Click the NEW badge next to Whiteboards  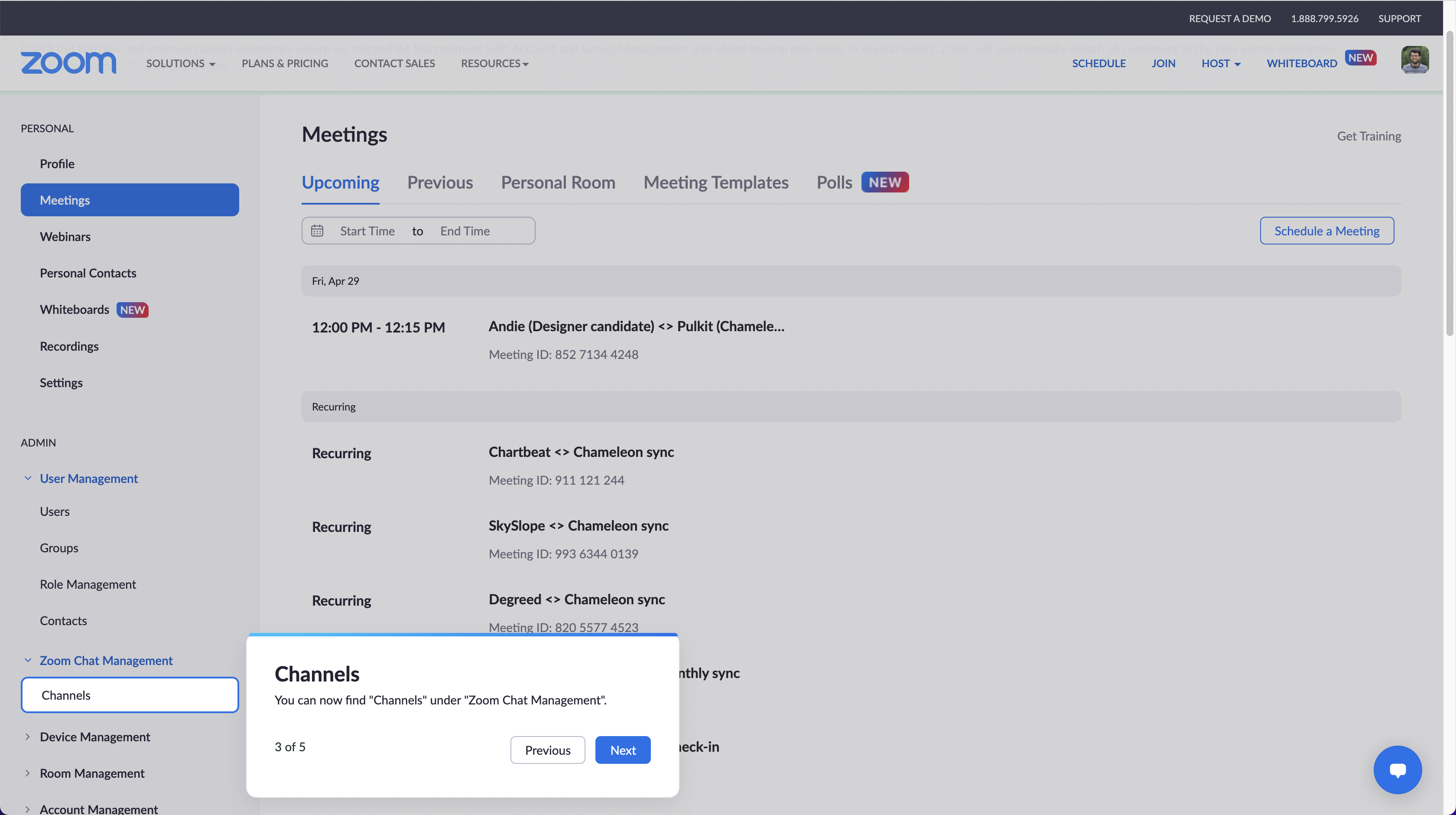pyautogui.click(x=132, y=310)
